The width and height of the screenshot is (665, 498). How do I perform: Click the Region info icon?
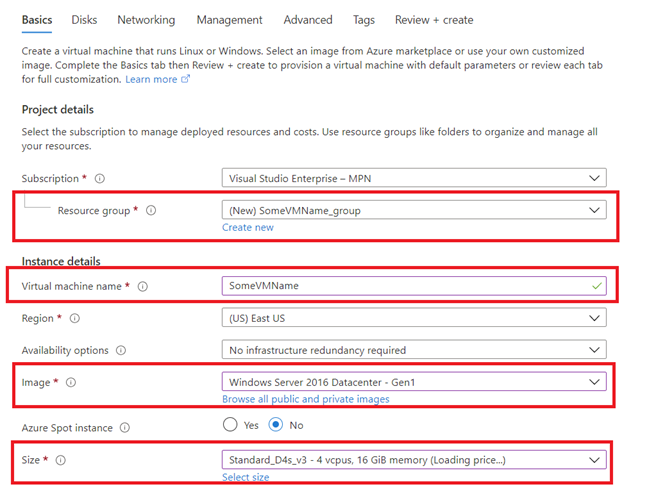click(x=75, y=318)
